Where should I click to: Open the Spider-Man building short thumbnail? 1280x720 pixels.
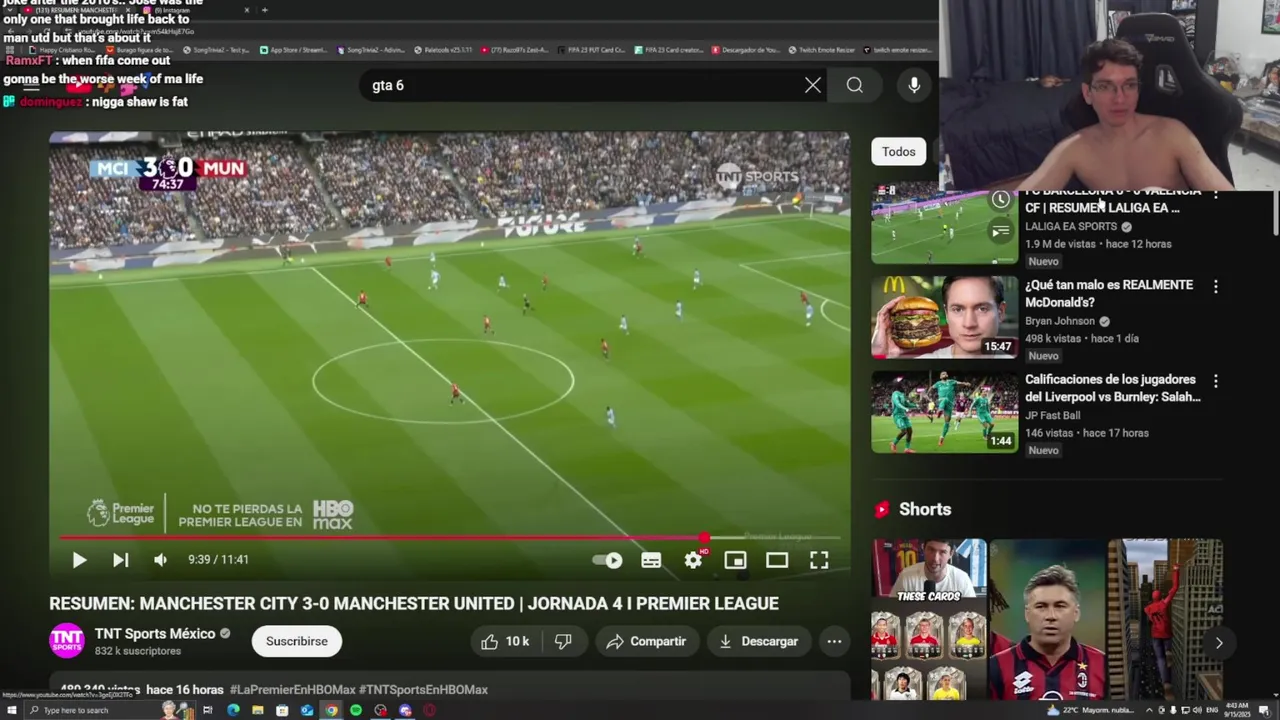tap(1165, 620)
